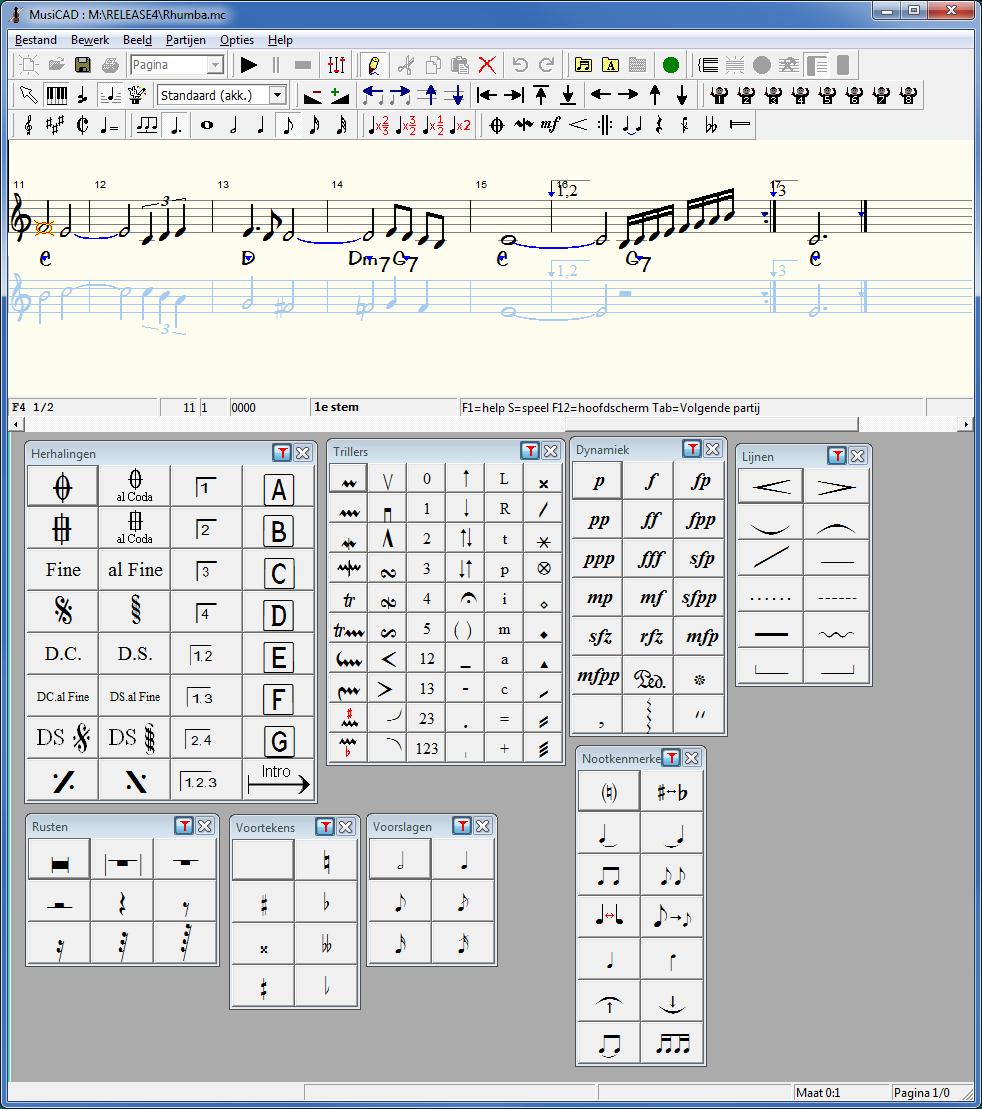Close the Nootkenmerken panel
The height and width of the screenshot is (1109, 982).
tap(692, 758)
